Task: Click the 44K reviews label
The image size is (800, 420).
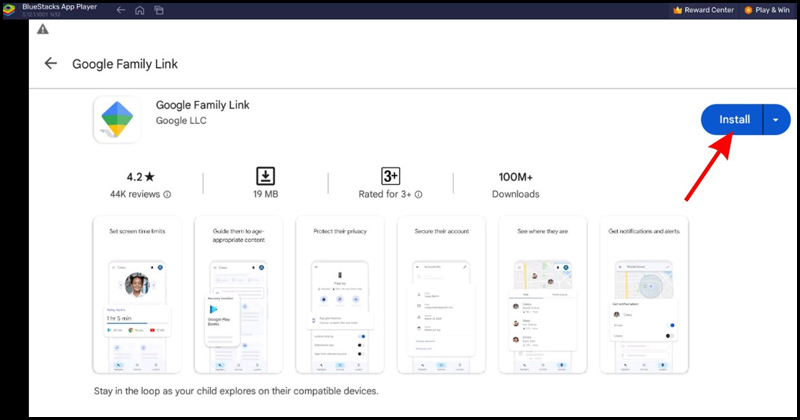Action: (135, 194)
